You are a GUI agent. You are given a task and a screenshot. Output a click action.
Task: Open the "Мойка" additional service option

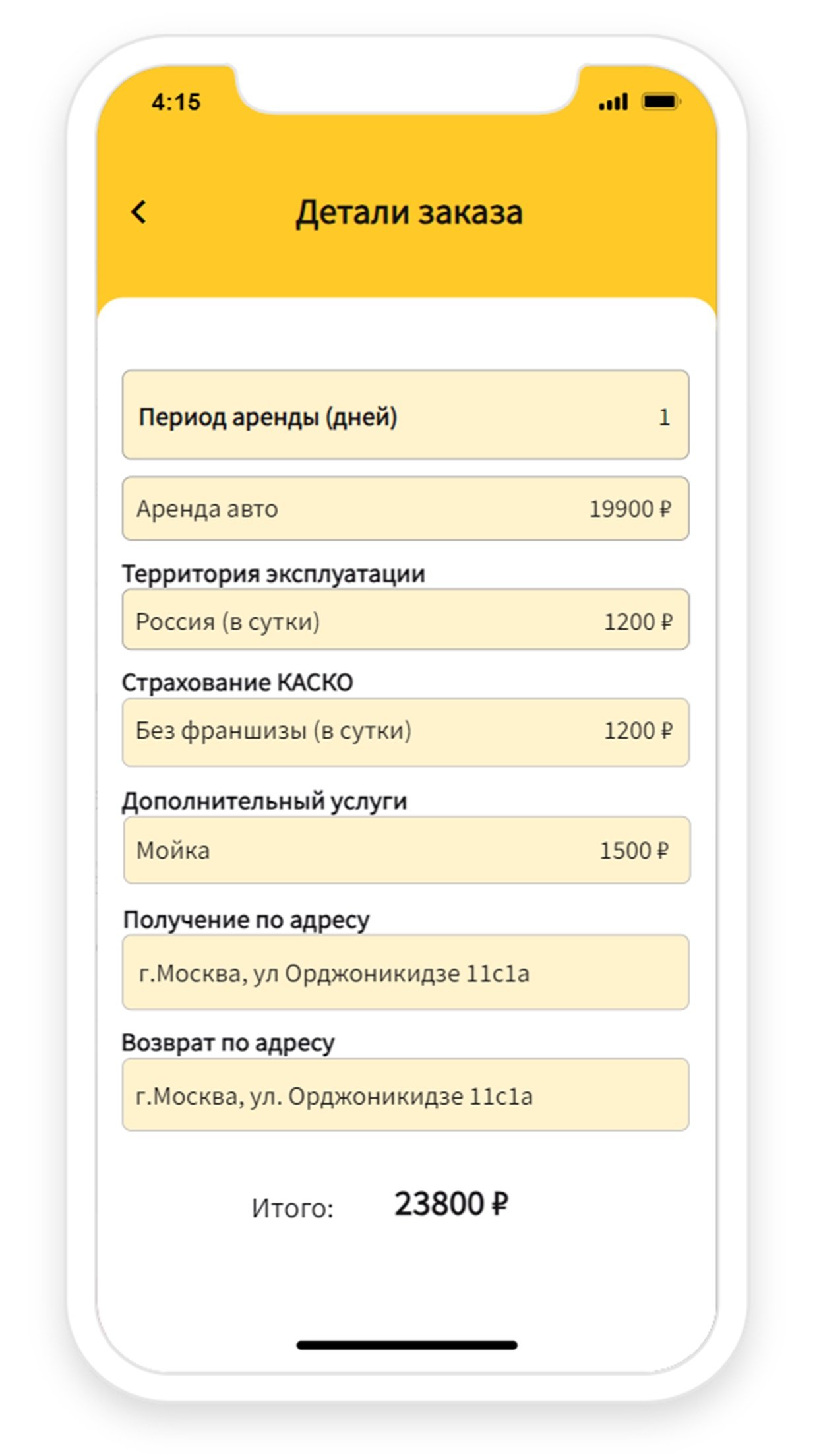click(x=405, y=851)
